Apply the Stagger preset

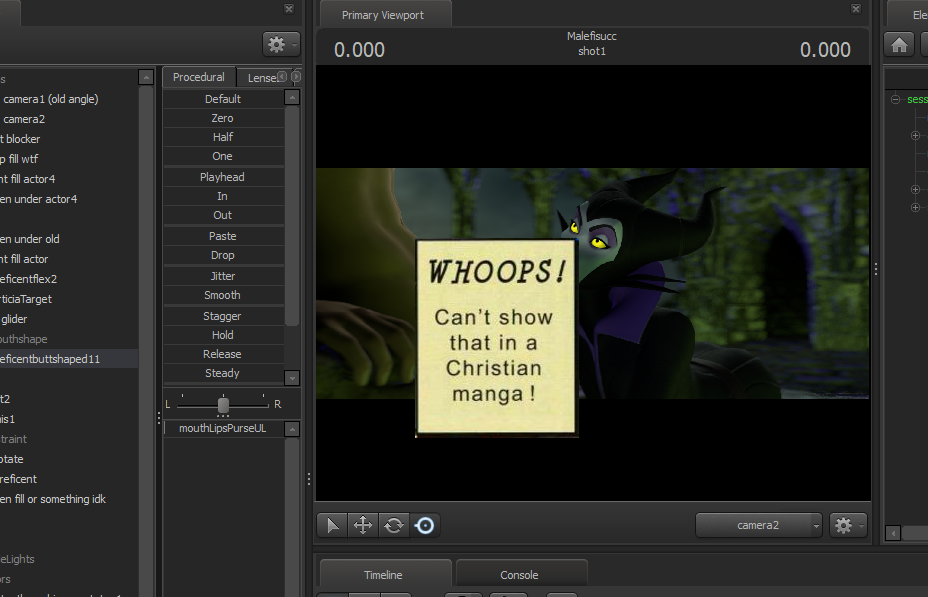[223, 316]
